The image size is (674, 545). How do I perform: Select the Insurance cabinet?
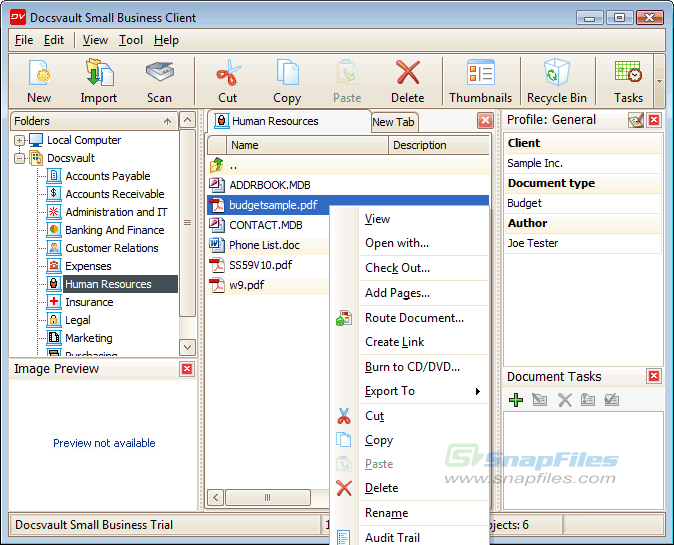(89, 302)
